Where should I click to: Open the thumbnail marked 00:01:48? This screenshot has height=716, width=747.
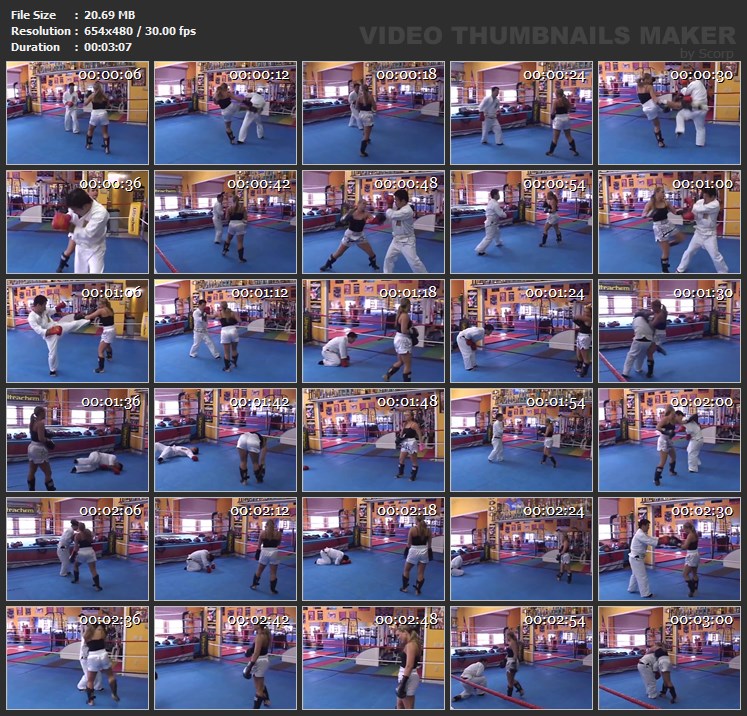pos(374,440)
